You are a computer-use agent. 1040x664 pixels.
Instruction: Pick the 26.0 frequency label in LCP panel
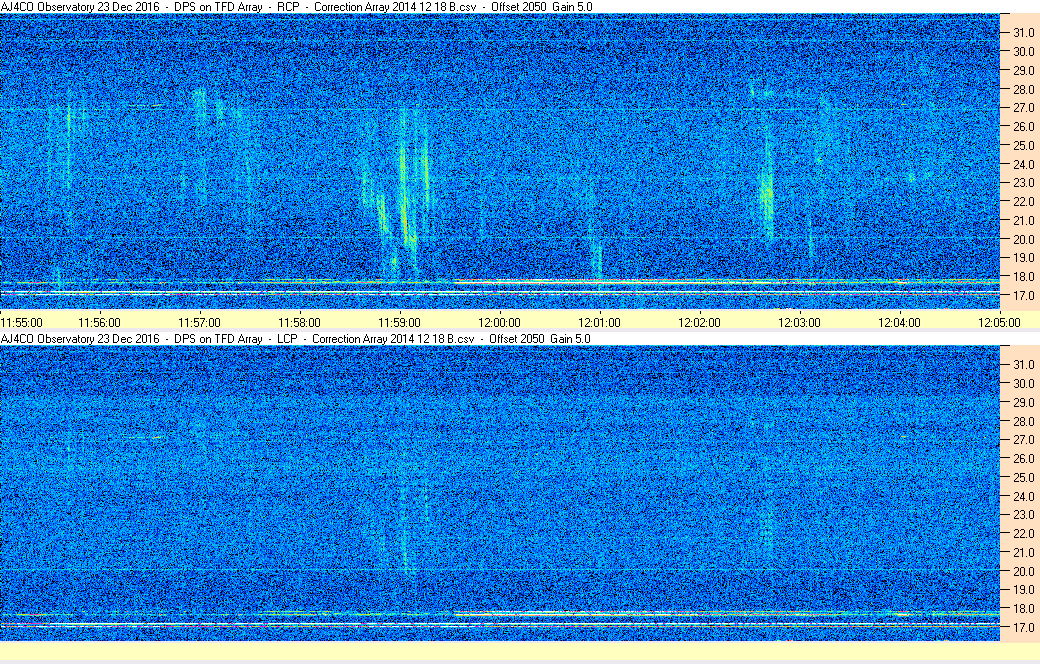1023,458
